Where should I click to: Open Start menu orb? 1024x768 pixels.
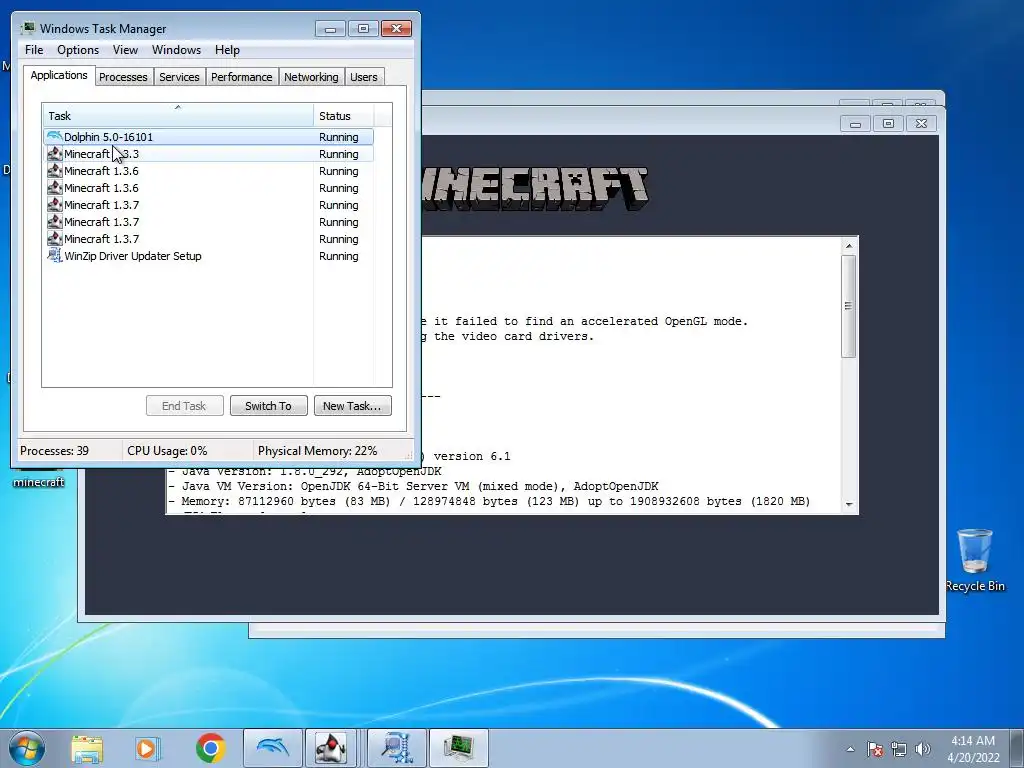pyautogui.click(x=27, y=748)
